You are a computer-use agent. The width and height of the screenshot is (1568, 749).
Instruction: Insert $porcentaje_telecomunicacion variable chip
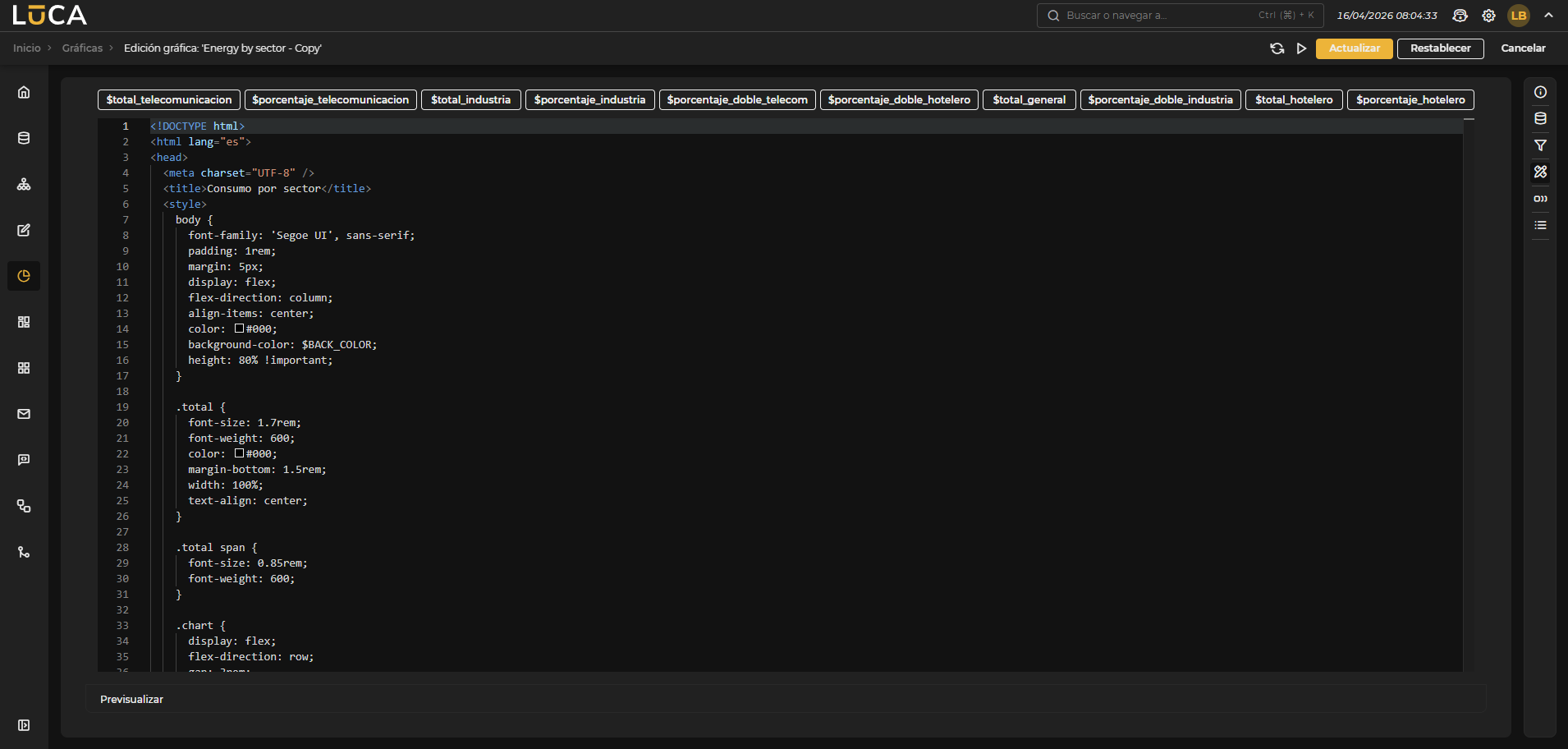[x=330, y=99]
